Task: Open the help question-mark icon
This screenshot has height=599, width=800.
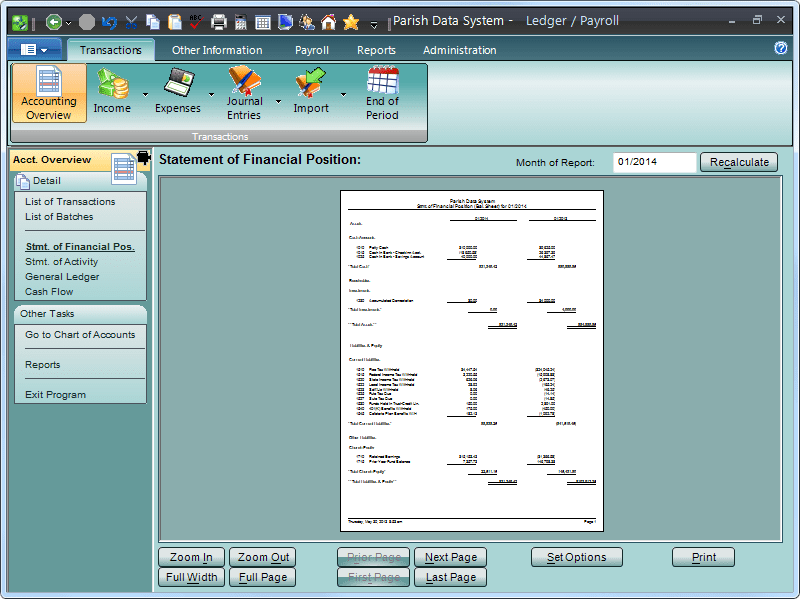Action: pyautogui.click(x=781, y=48)
